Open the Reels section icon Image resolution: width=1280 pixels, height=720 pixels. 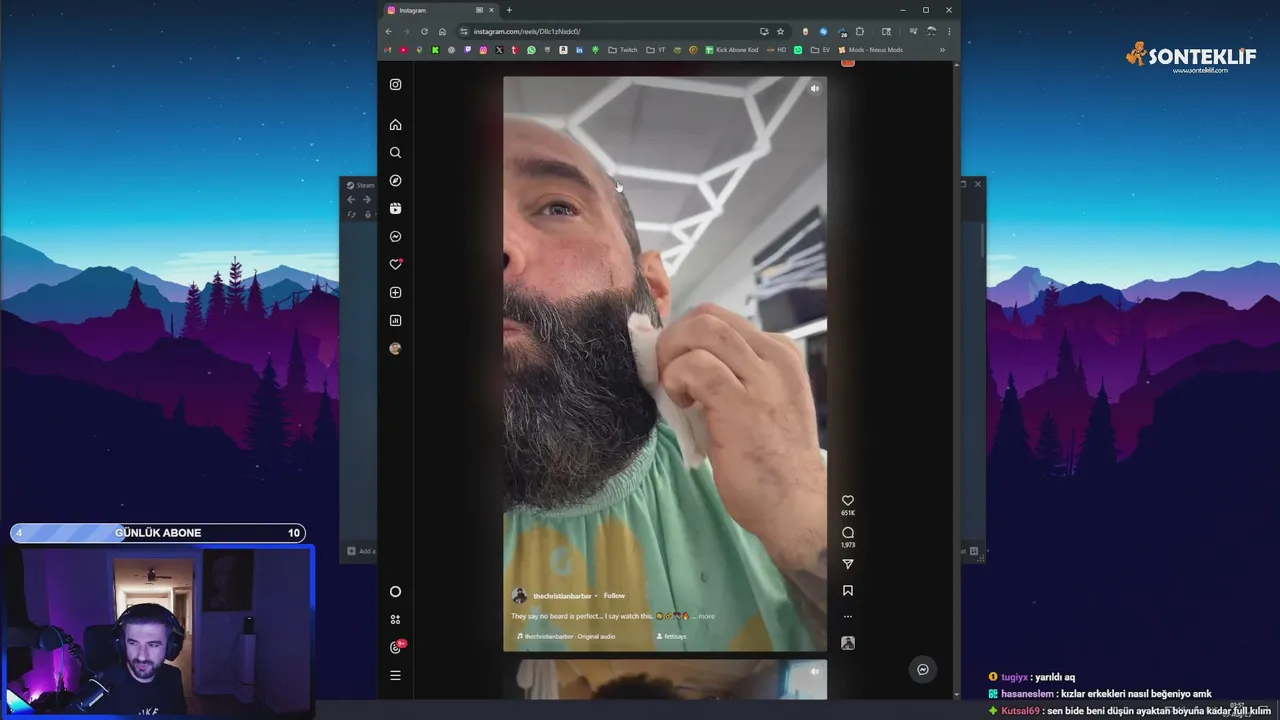point(395,209)
